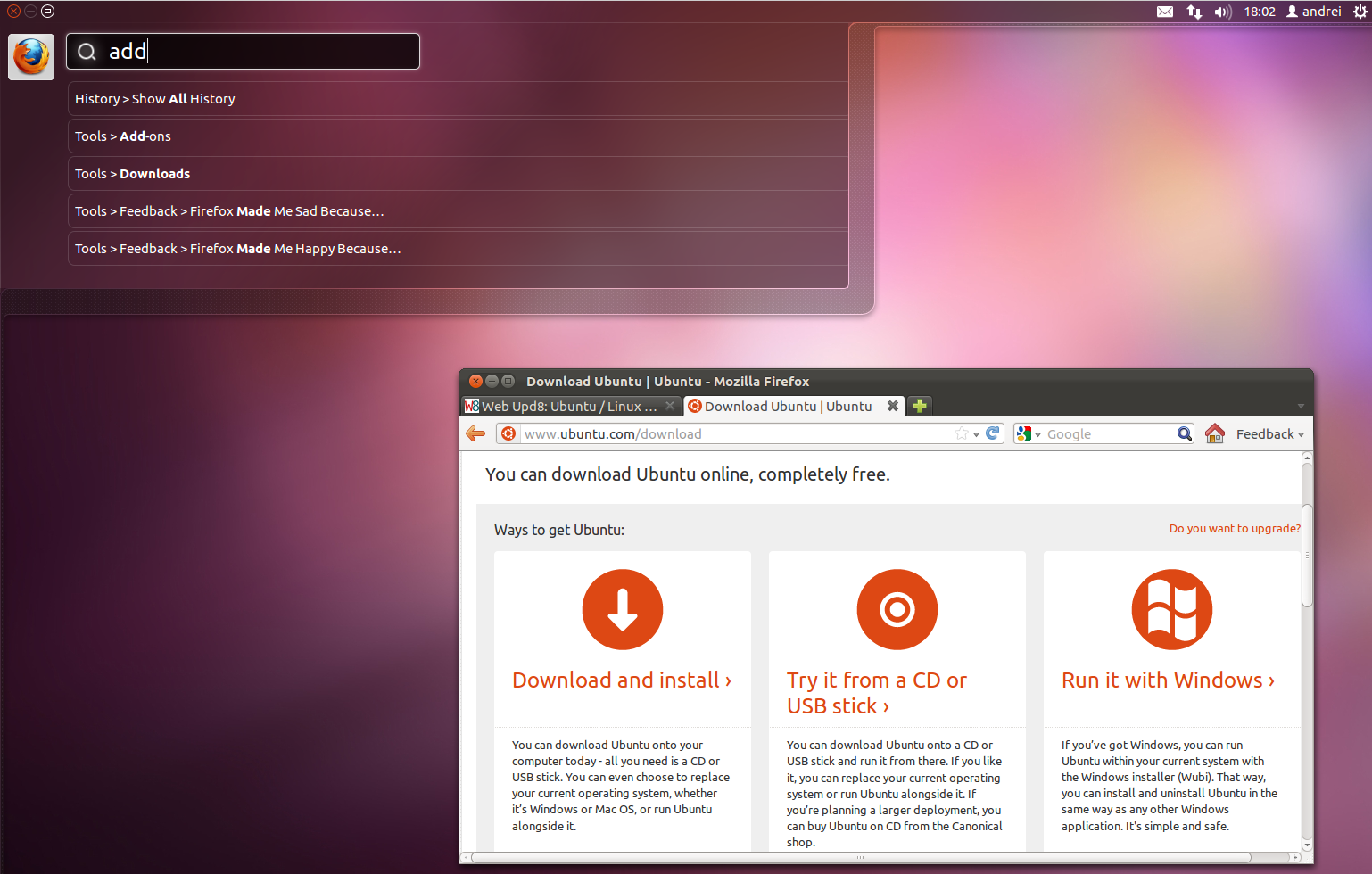The width and height of the screenshot is (1372, 874).
Task: Click the horizontal scrollbar under the page
Action: coord(861,858)
